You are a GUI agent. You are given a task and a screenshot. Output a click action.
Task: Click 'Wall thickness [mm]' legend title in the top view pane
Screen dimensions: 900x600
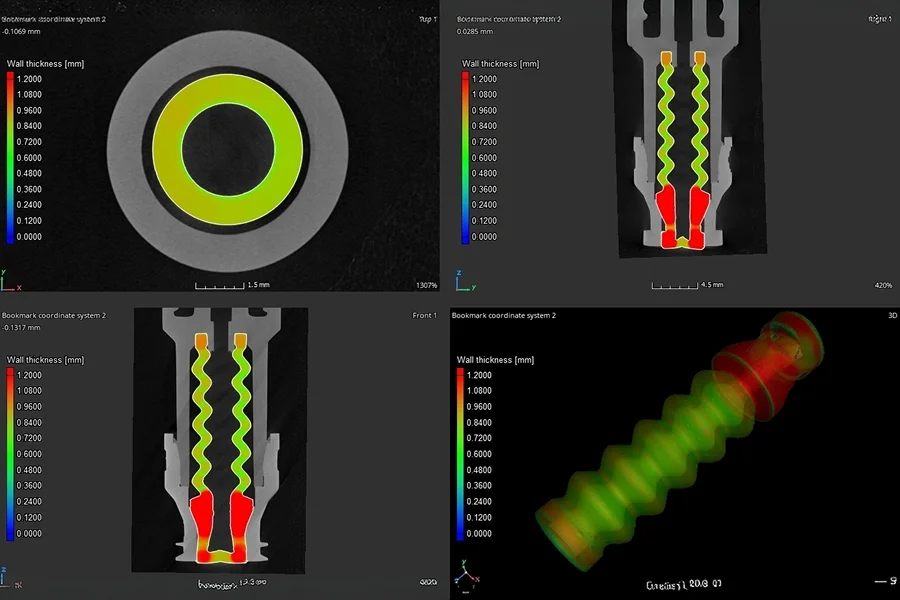45,64
